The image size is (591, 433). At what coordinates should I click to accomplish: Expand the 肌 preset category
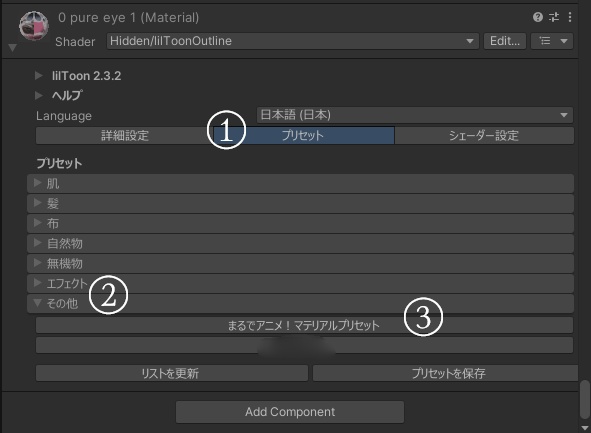tap(300, 184)
